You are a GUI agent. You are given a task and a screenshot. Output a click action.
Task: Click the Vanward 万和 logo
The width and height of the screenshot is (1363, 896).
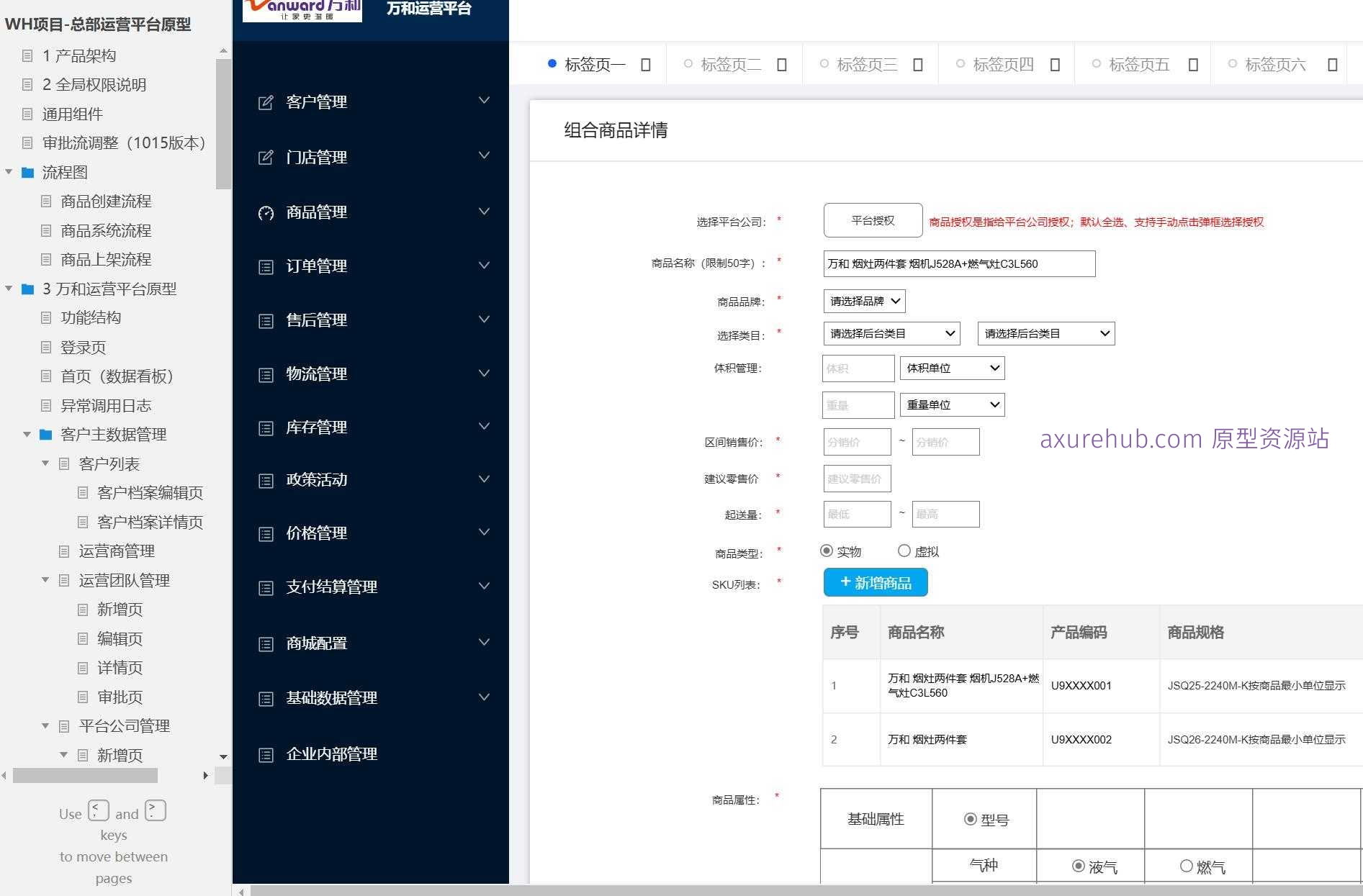point(302,10)
